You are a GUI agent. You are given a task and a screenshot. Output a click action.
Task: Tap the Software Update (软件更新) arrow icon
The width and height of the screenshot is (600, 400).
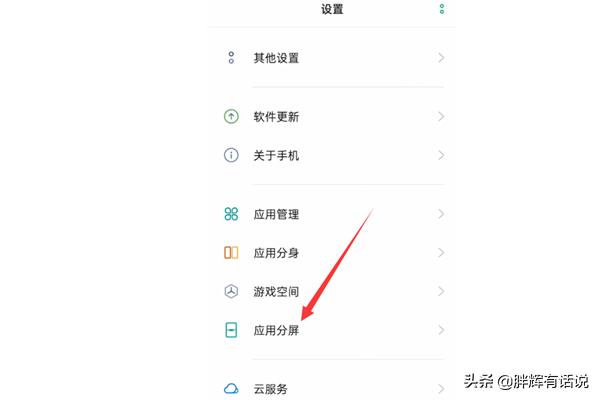[x=231, y=117]
